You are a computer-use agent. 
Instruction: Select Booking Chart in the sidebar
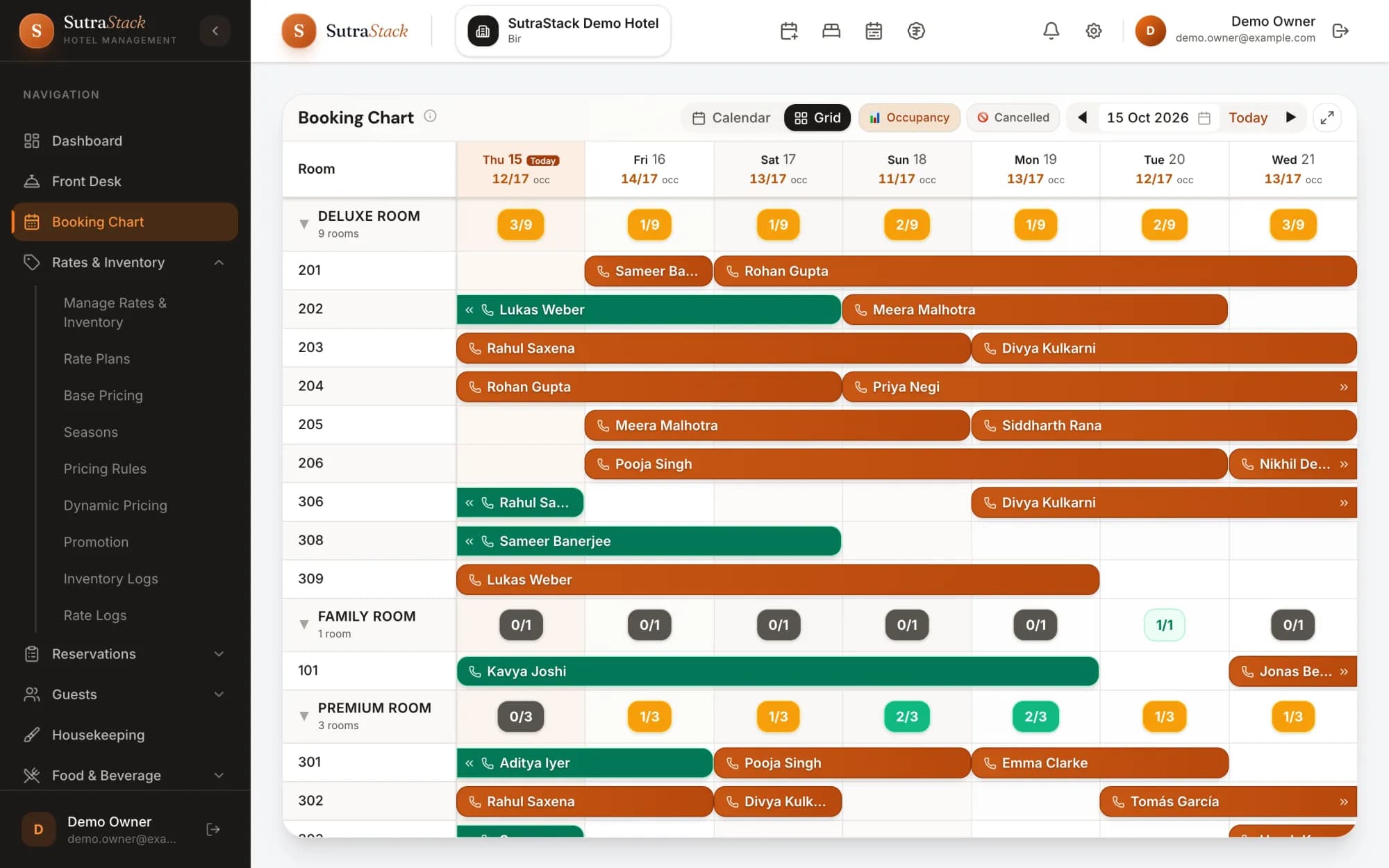[125, 222]
